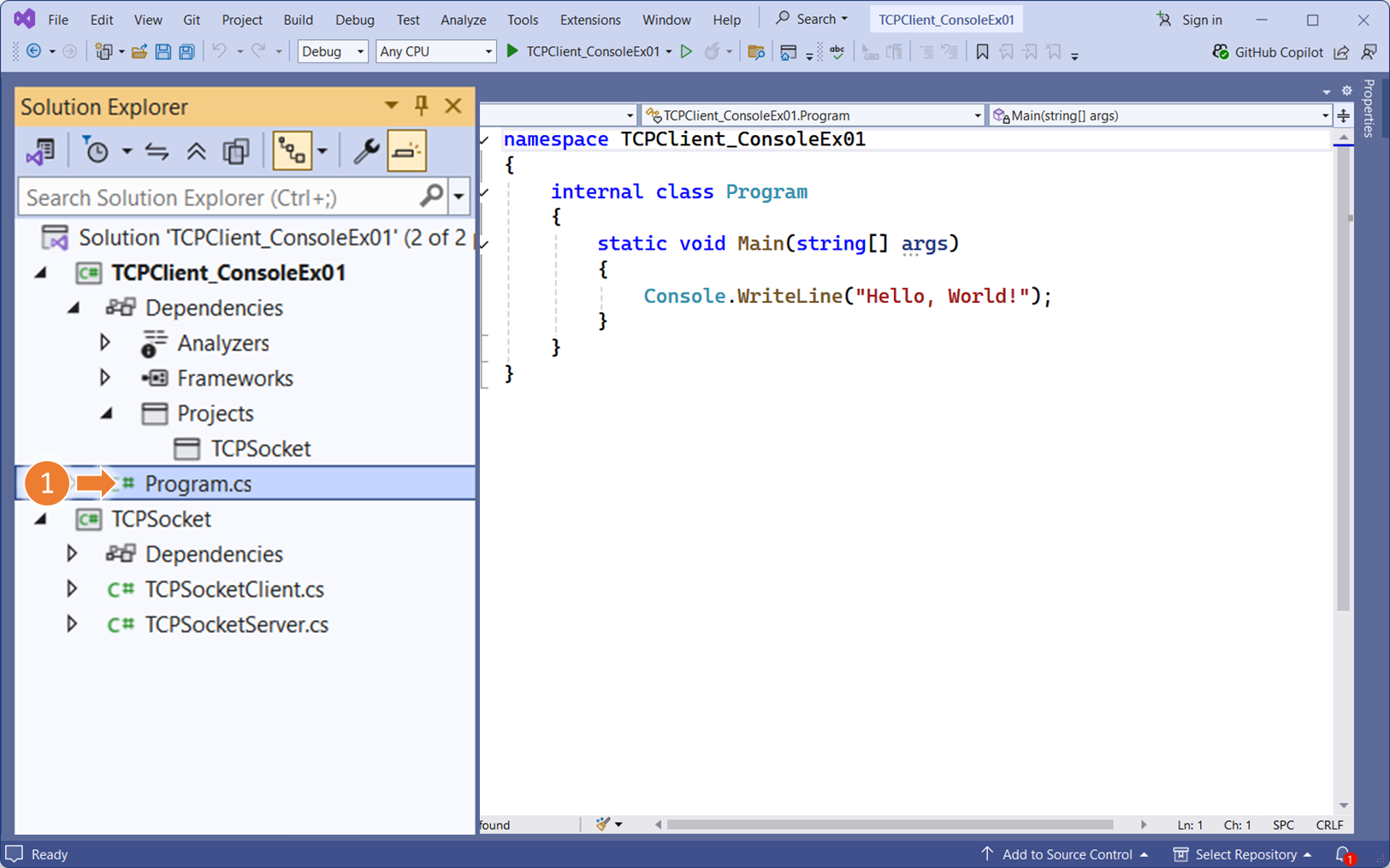Viewport: 1390px width, 868px height.
Task: Open the Properties side tab
Action: (x=1369, y=109)
